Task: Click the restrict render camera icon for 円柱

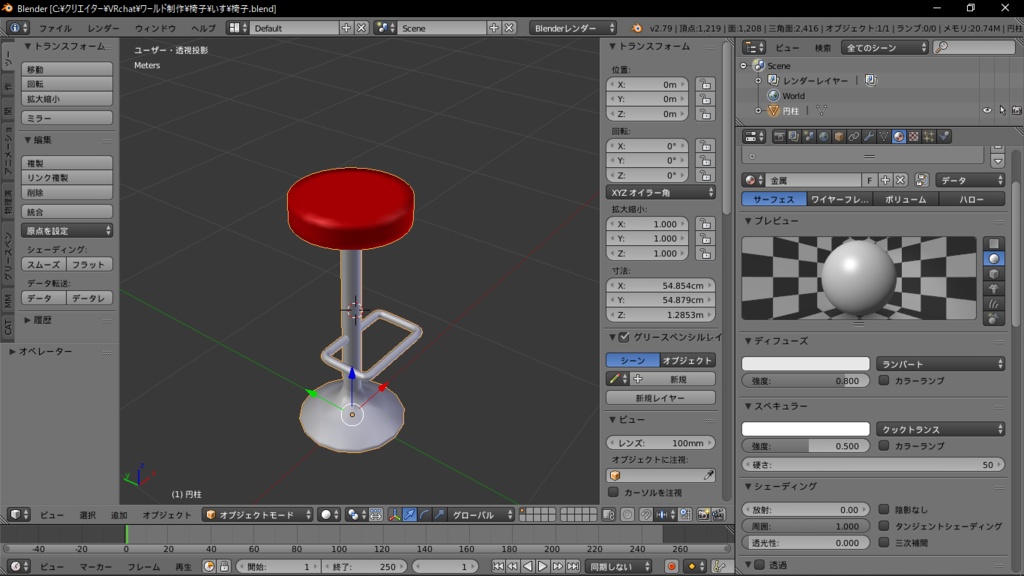Action: point(1016,110)
